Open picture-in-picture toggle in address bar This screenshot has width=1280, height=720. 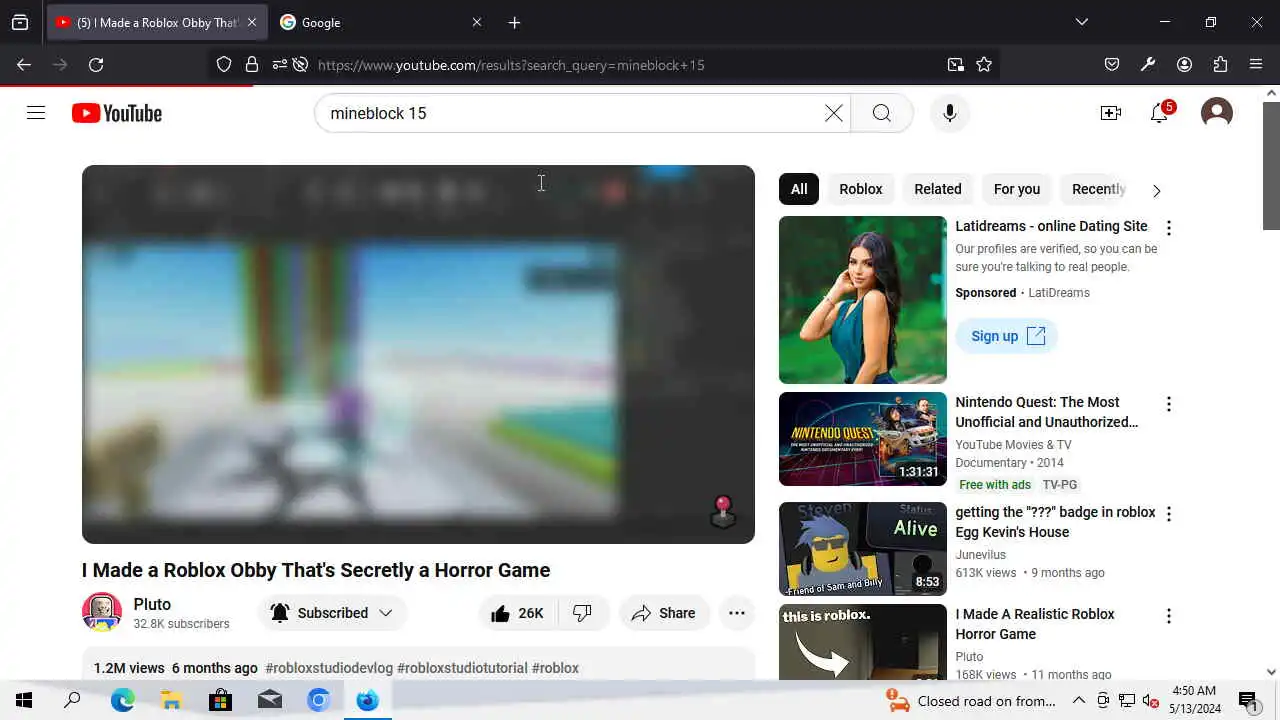[956, 64]
